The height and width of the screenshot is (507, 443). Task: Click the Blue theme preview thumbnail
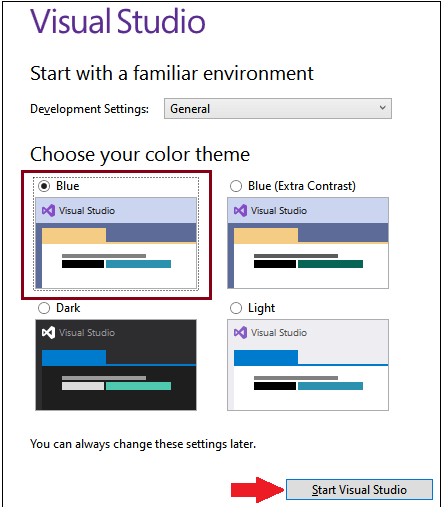pyautogui.click(x=116, y=243)
